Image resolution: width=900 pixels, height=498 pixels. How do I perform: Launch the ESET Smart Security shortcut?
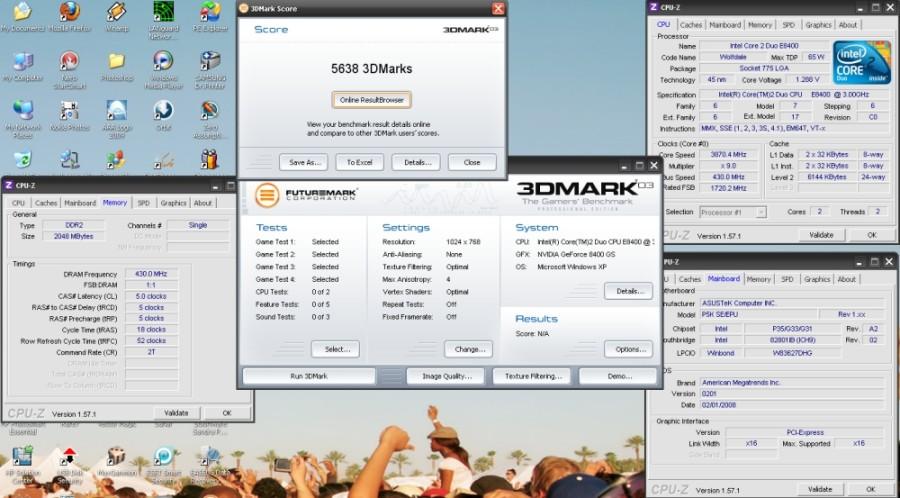[x=164, y=457]
